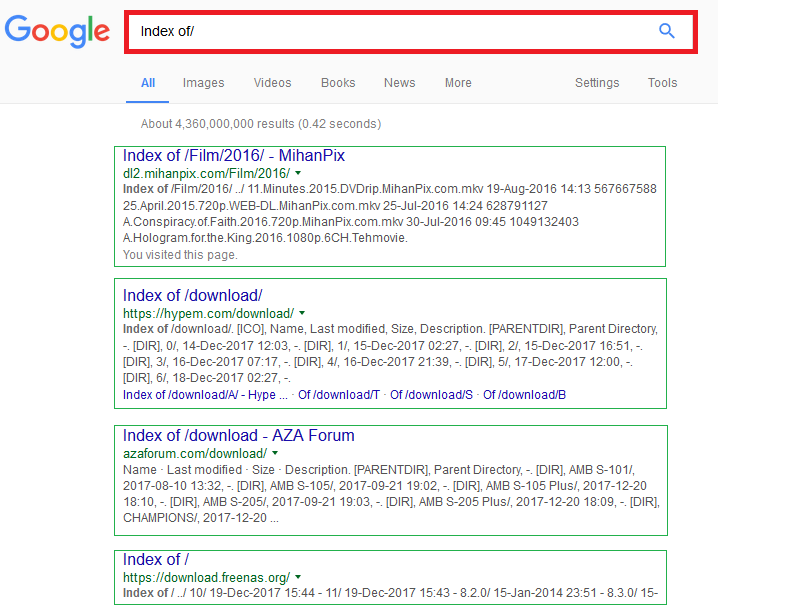
Task: Open sitelink 'Of /download/T'
Action: (339, 395)
